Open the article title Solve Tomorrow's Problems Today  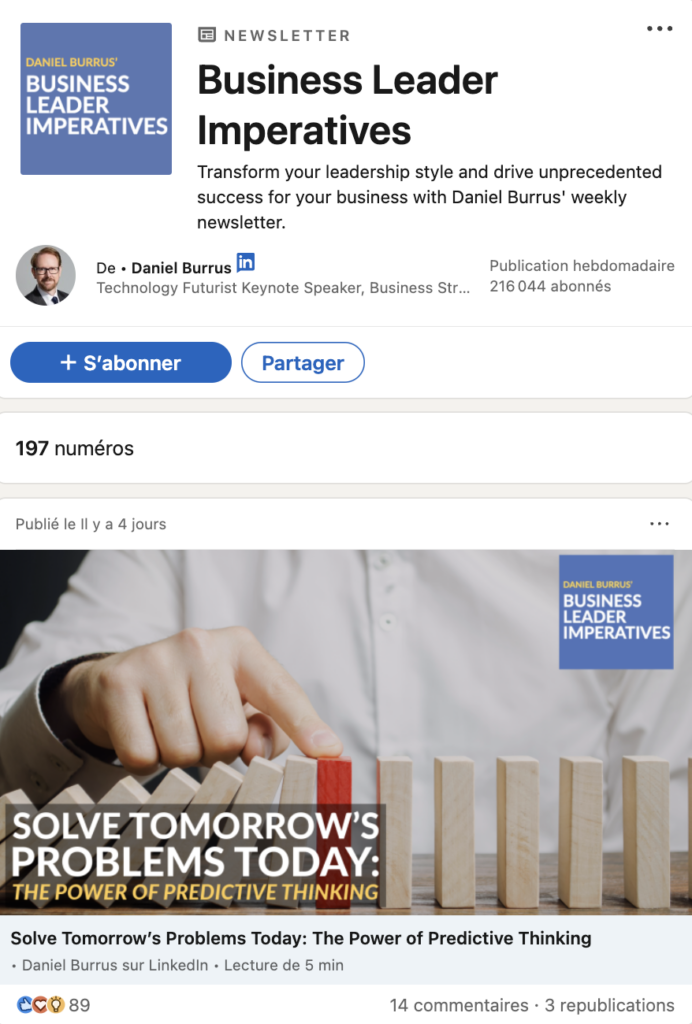pos(301,938)
